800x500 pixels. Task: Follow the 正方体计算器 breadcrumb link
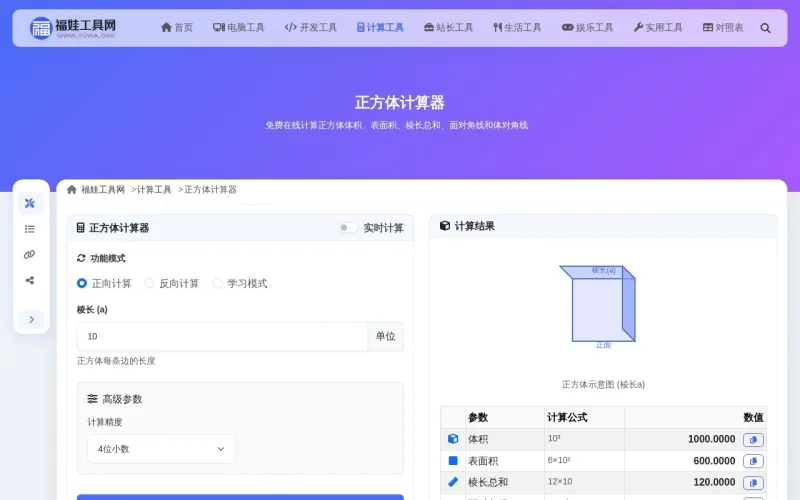[x=210, y=190]
